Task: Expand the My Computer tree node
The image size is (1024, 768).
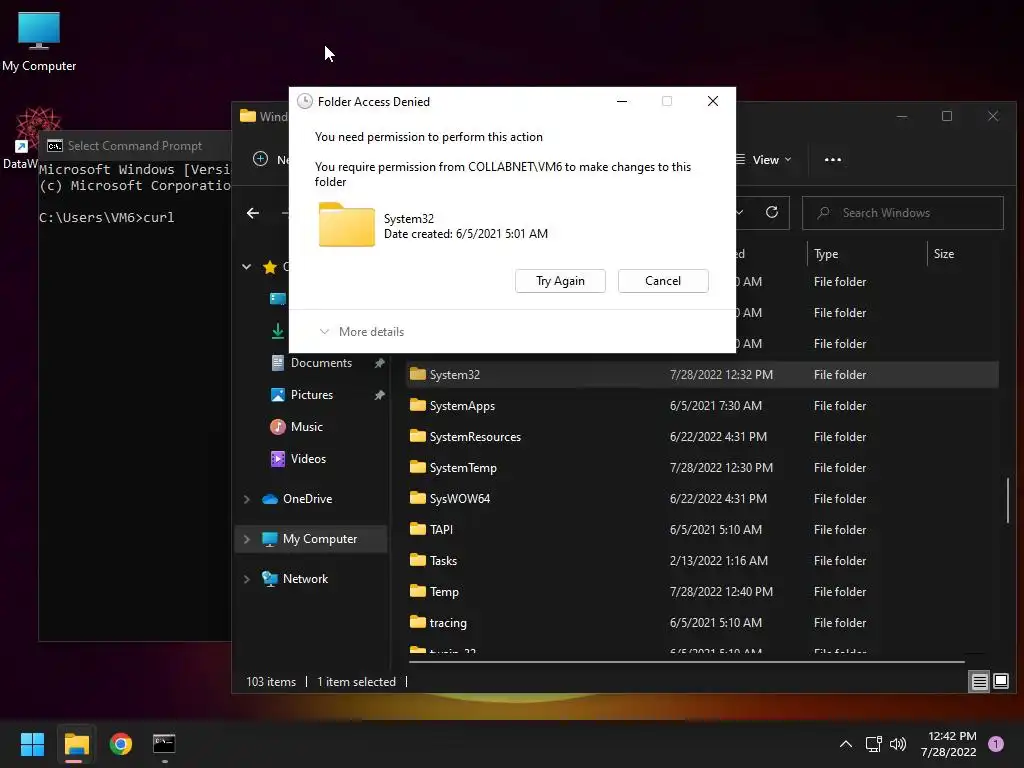Action: point(246,539)
